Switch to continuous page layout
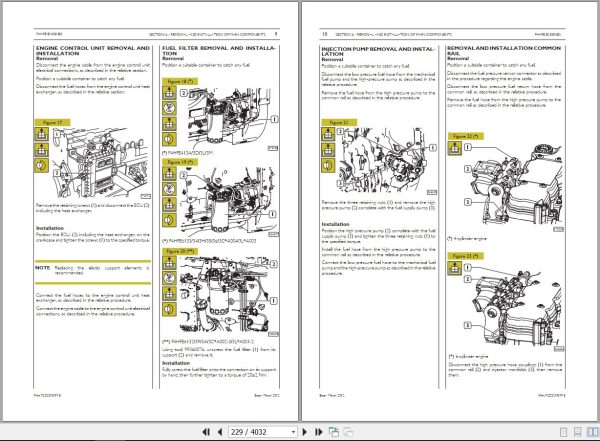This screenshot has height=441, width=600. (x=577, y=432)
